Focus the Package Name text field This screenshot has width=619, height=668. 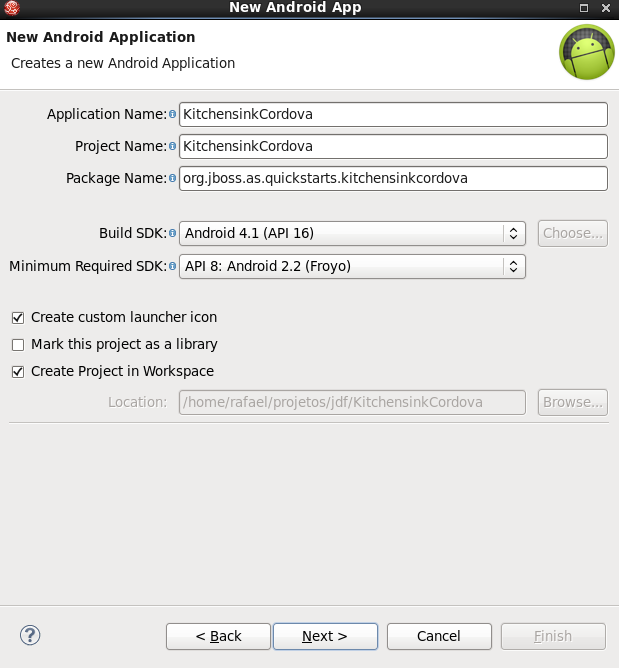click(x=393, y=178)
